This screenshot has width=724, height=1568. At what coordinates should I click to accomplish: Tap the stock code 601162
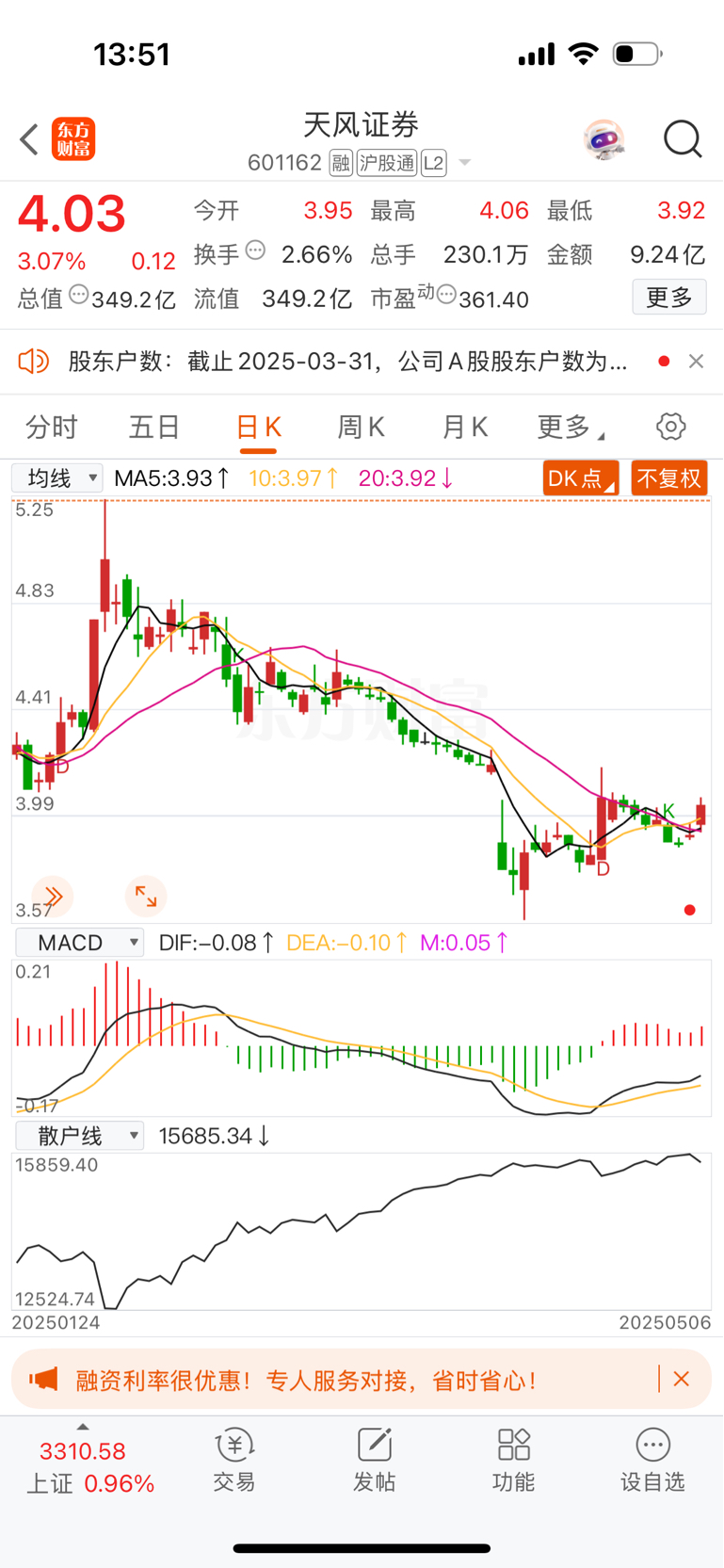(x=284, y=163)
